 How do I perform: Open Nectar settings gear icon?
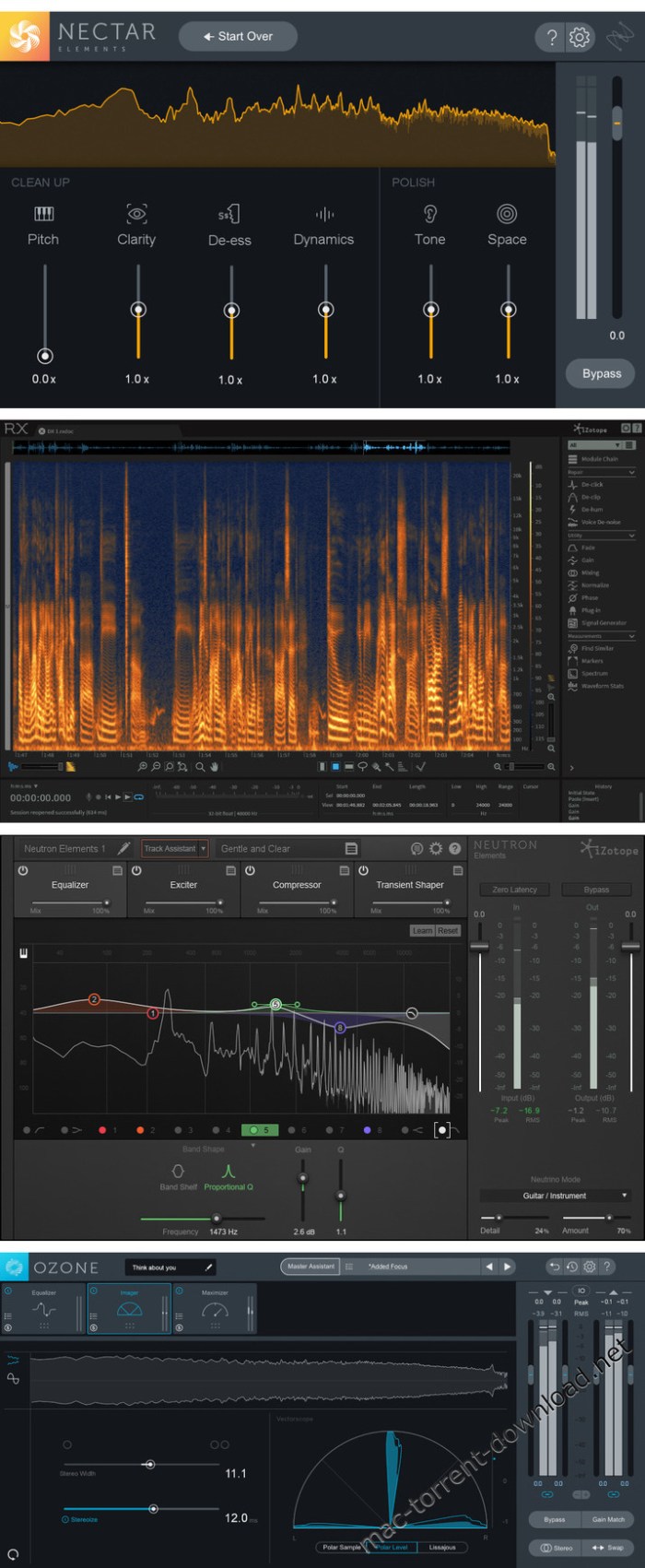tap(580, 37)
